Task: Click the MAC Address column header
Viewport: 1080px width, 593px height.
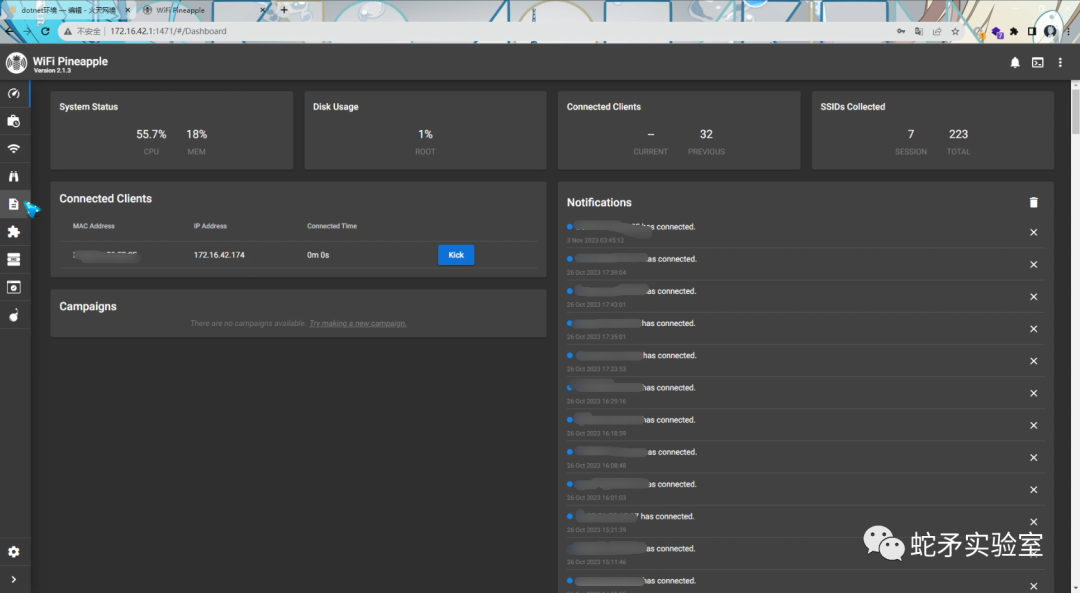Action: [x=94, y=226]
